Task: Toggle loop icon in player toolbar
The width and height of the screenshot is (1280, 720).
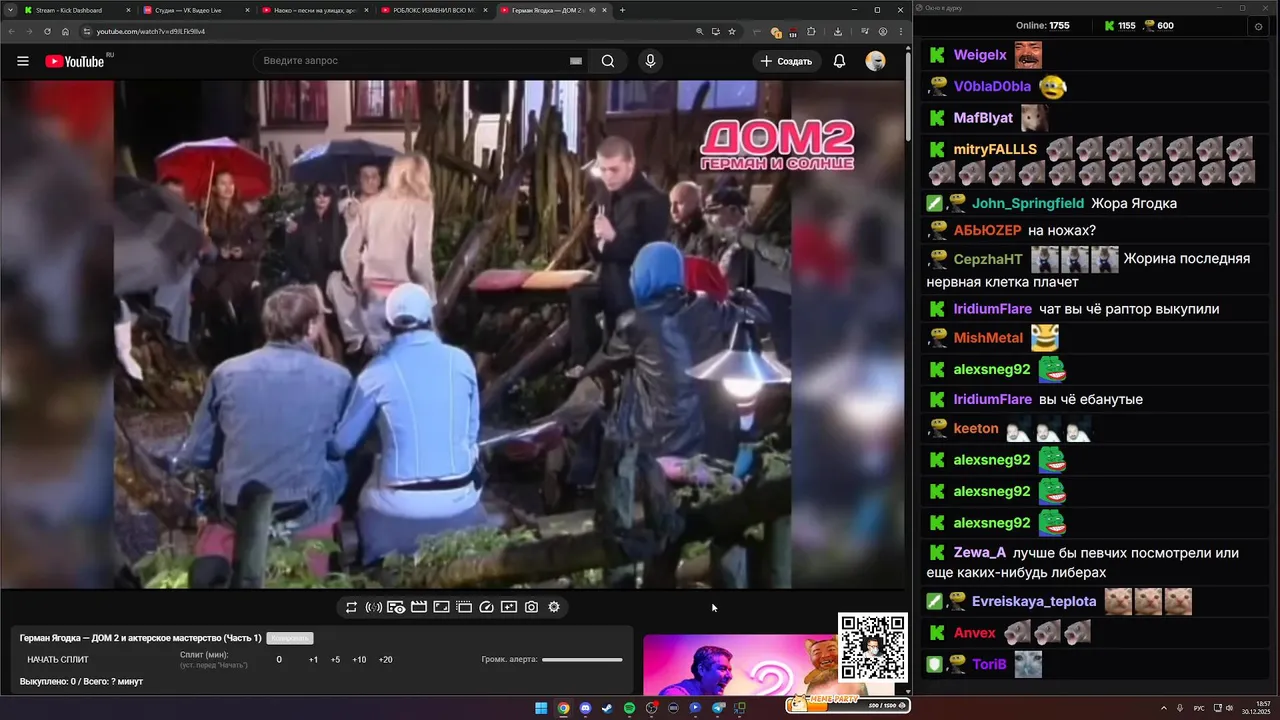Action: (352, 607)
